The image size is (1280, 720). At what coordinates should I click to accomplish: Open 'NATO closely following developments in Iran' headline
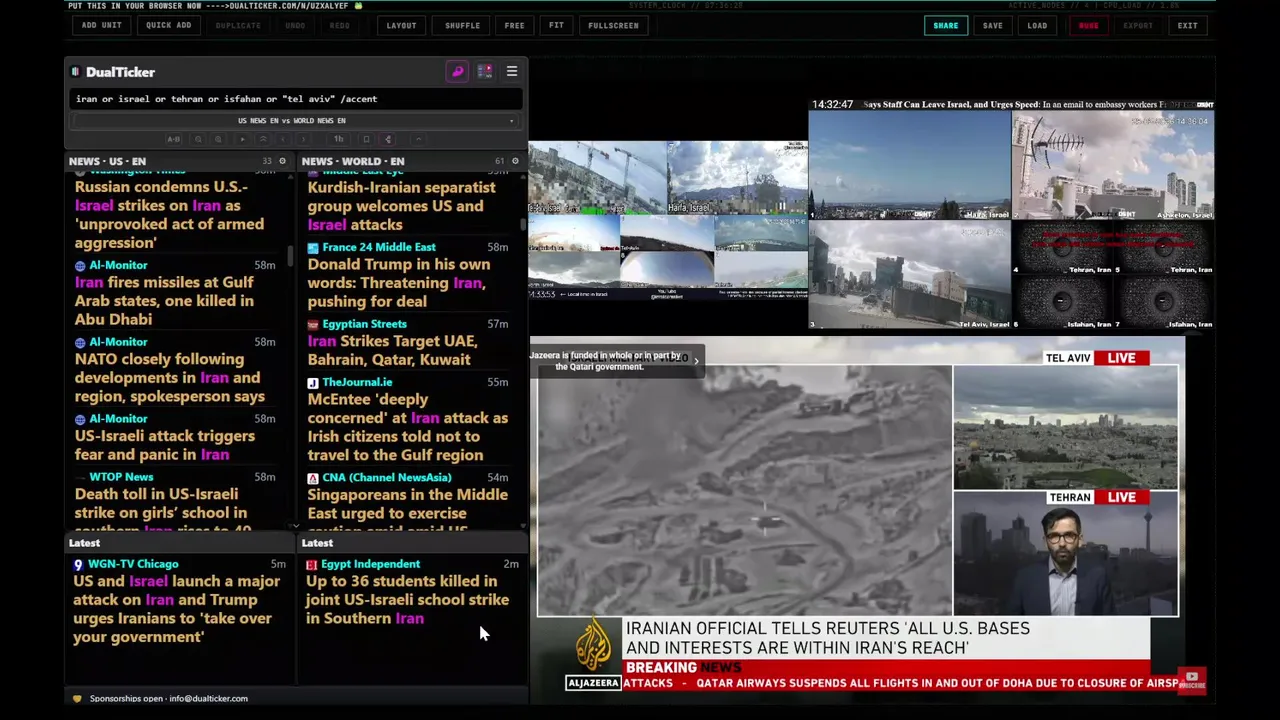169,378
